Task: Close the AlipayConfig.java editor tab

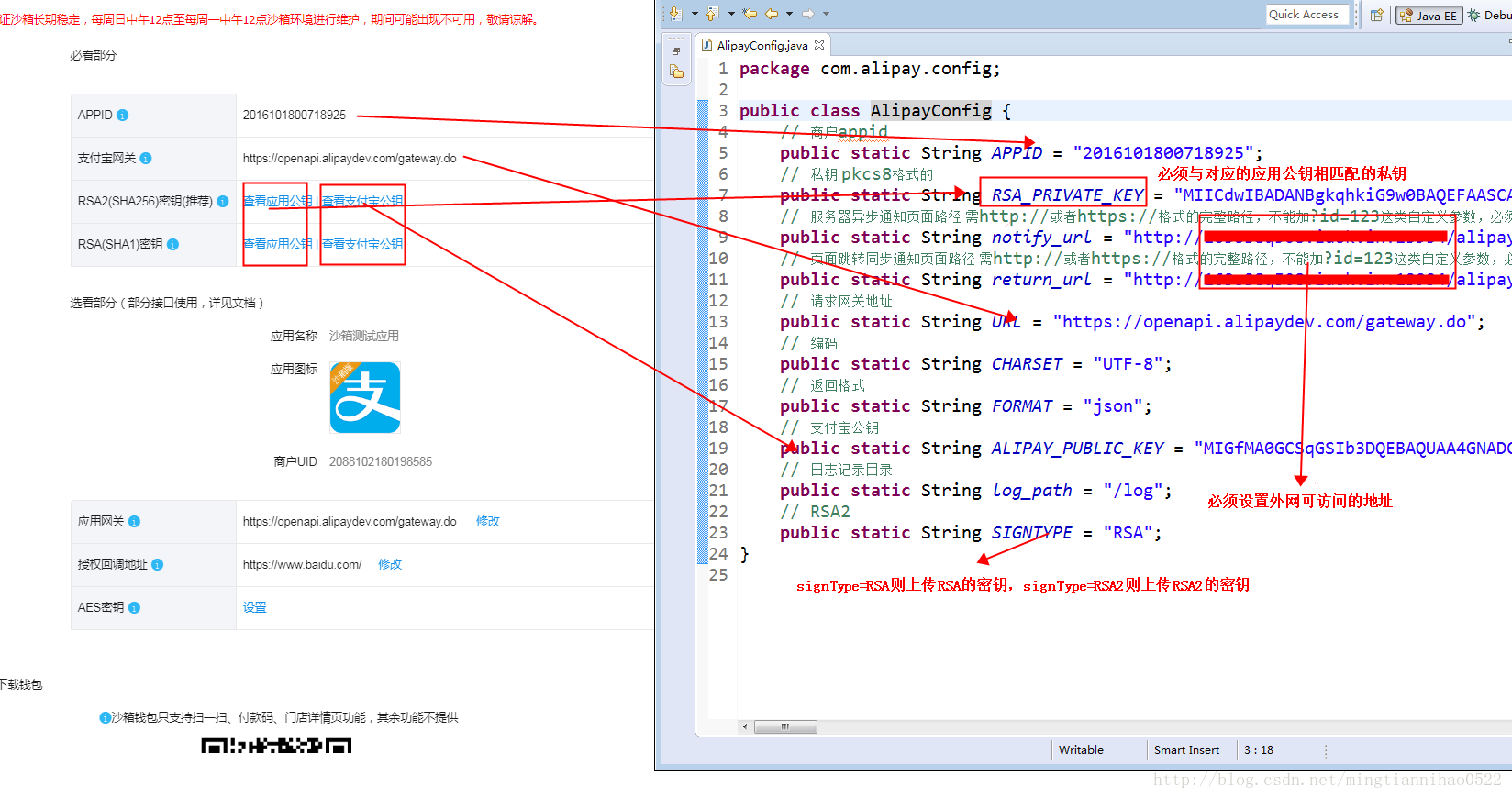Action: [x=819, y=45]
